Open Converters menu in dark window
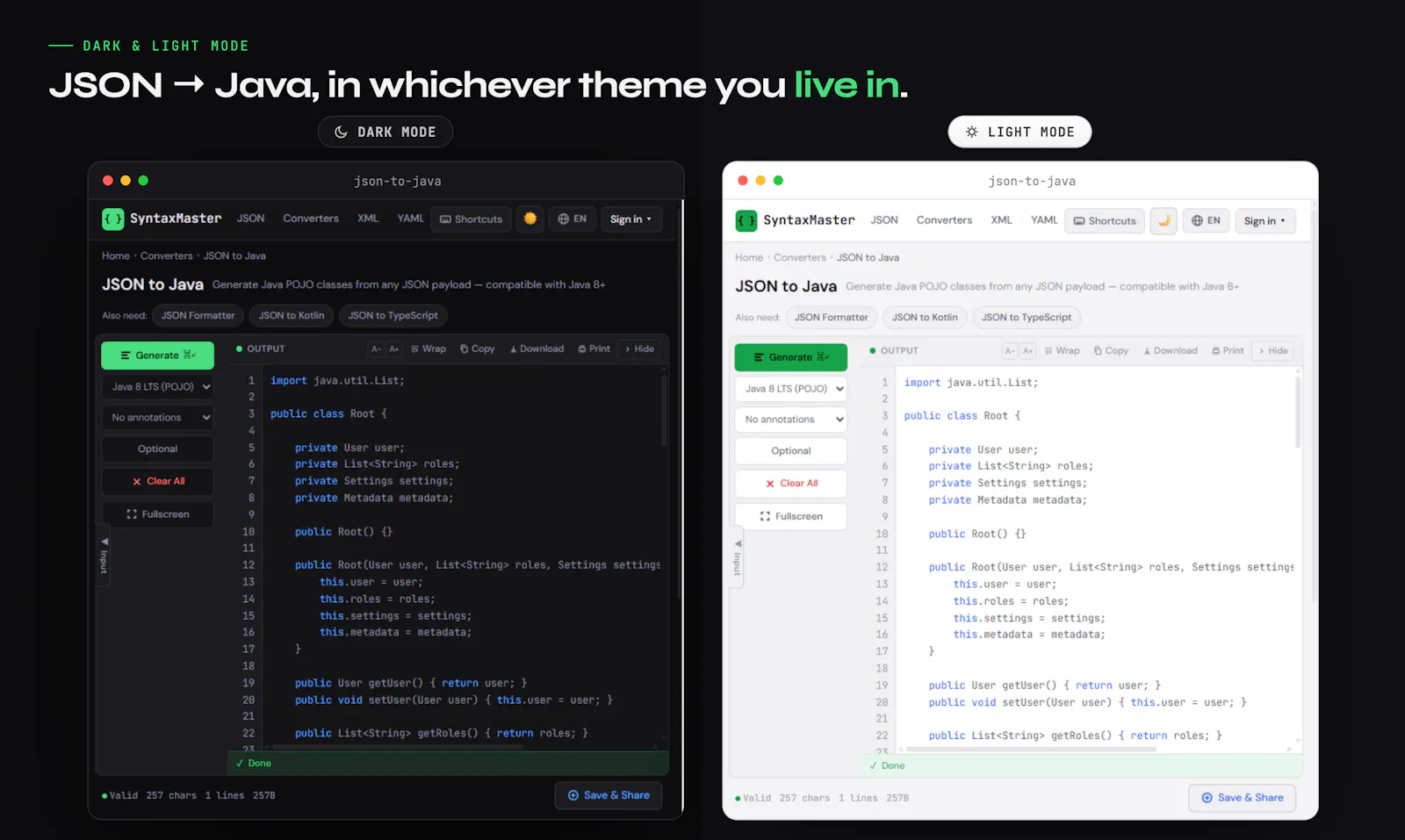This screenshot has width=1405, height=840. (x=311, y=219)
